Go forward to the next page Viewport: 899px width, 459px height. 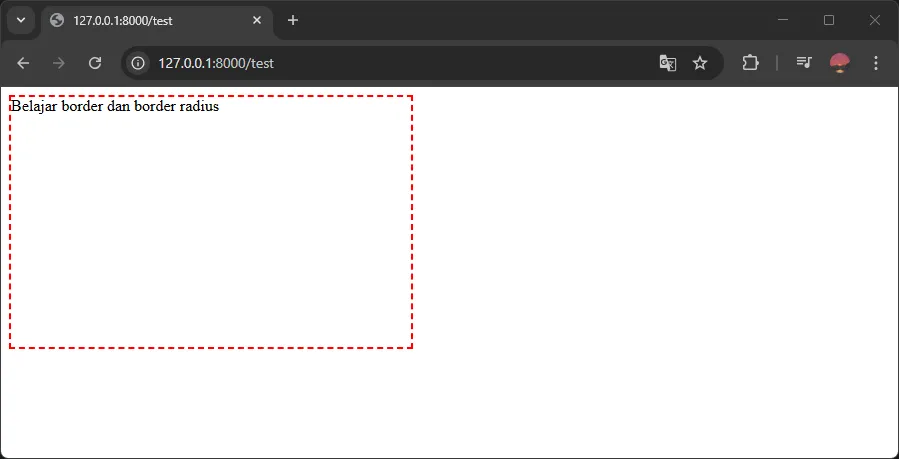point(59,63)
